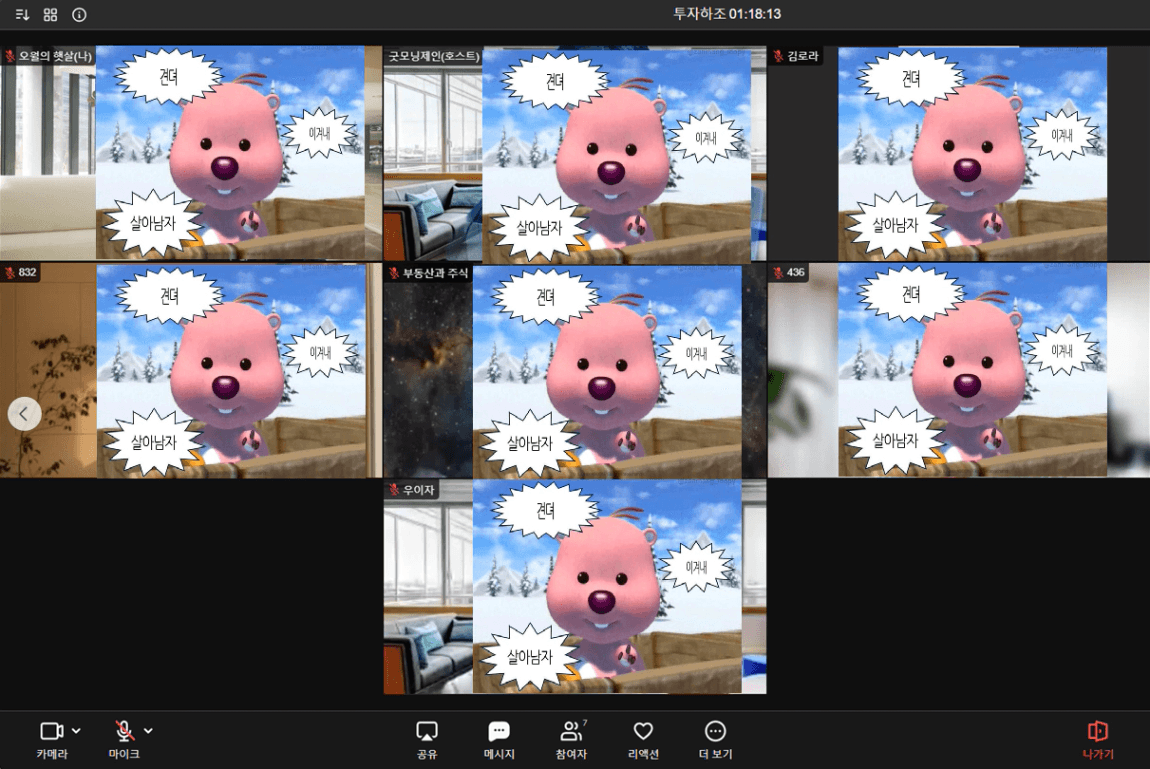Open meeting info icon
This screenshot has height=769, width=1150.
point(79,15)
